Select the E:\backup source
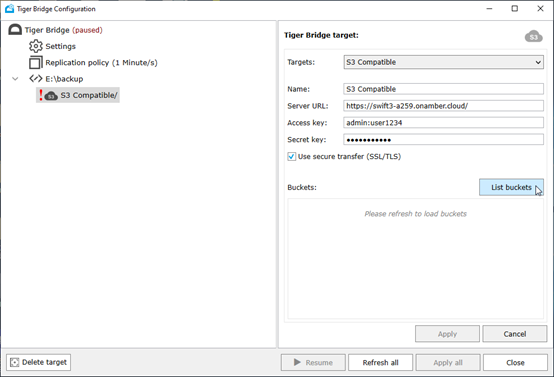 point(64,79)
